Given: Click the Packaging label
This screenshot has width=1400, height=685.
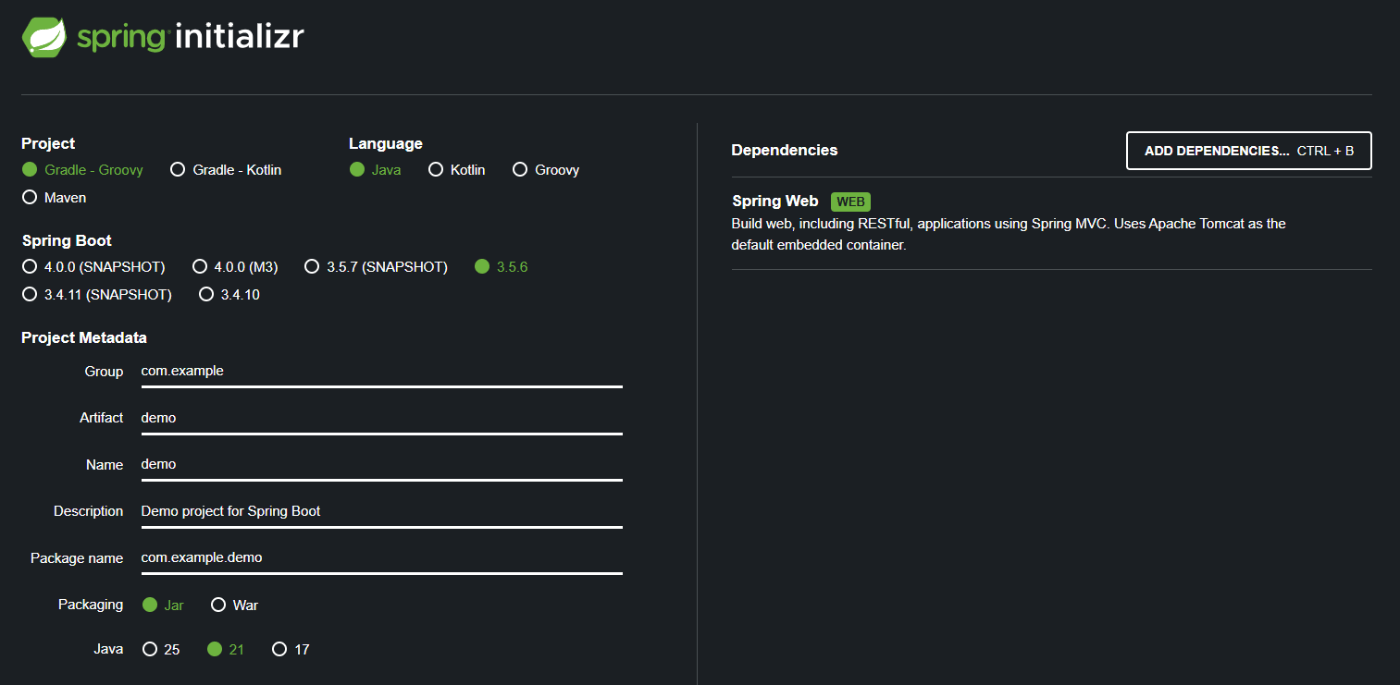Looking at the screenshot, I should point(91,605).
